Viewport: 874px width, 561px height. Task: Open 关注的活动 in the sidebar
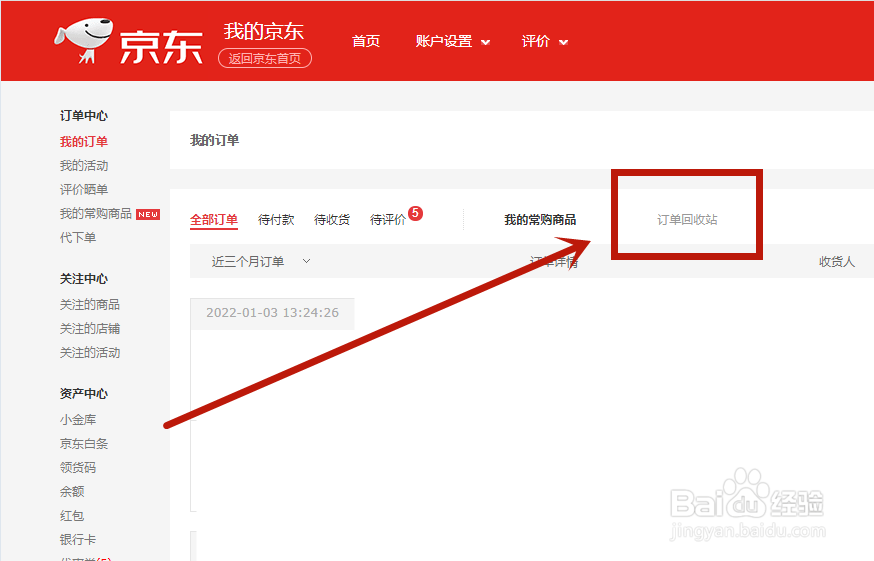point(90,352)
